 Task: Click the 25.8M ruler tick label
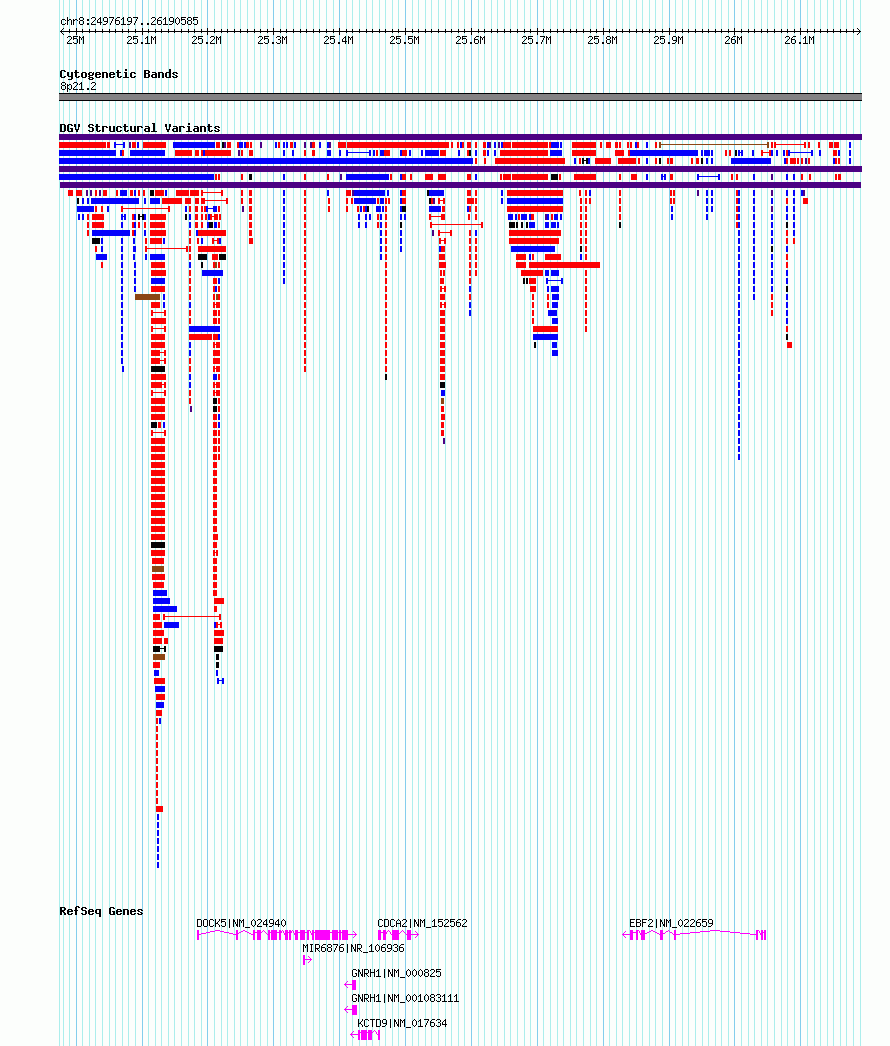(602, 40)
